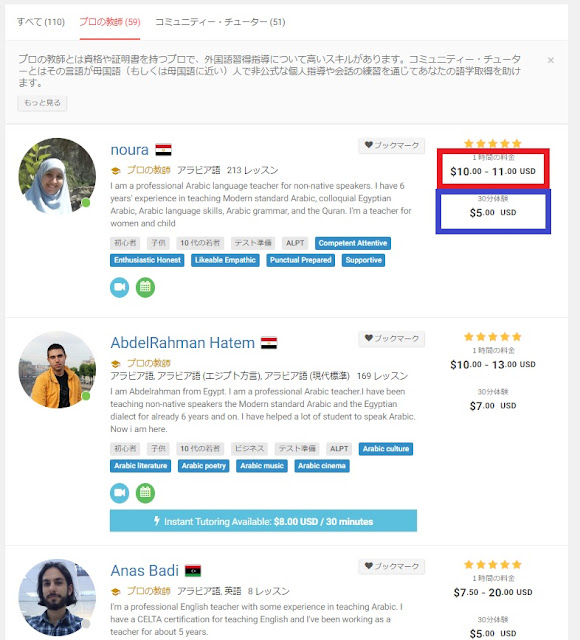Click the 8 レッスン lesson count
Screen dimensions: 580x640
pos(269,591)
